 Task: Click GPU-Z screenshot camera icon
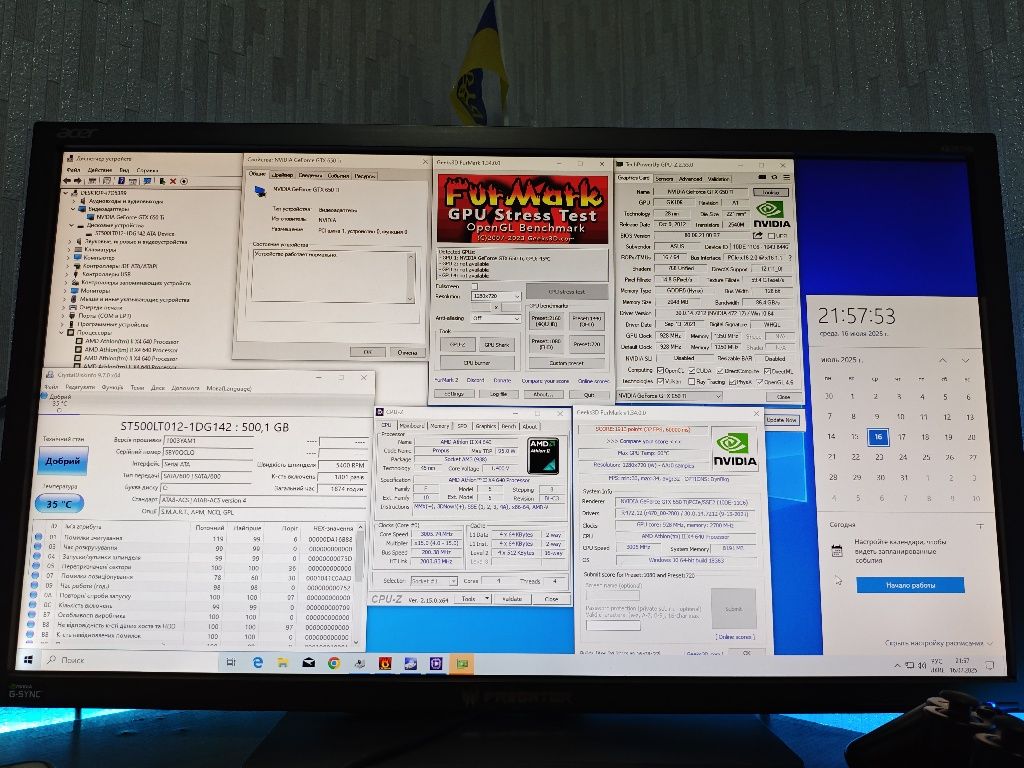[762, 177]
